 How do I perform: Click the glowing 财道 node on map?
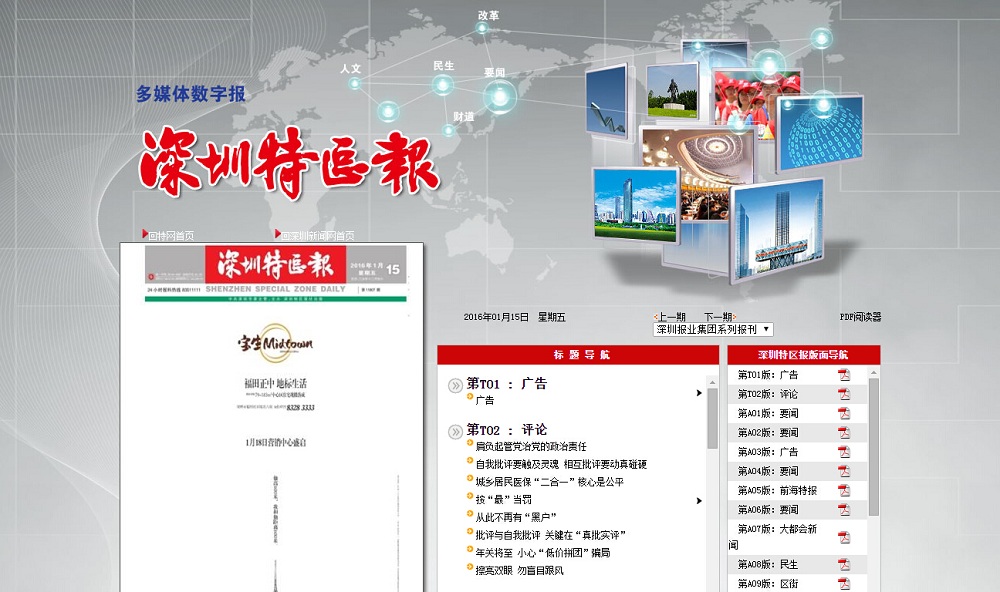pyautogui.click(x=448, y=130)
